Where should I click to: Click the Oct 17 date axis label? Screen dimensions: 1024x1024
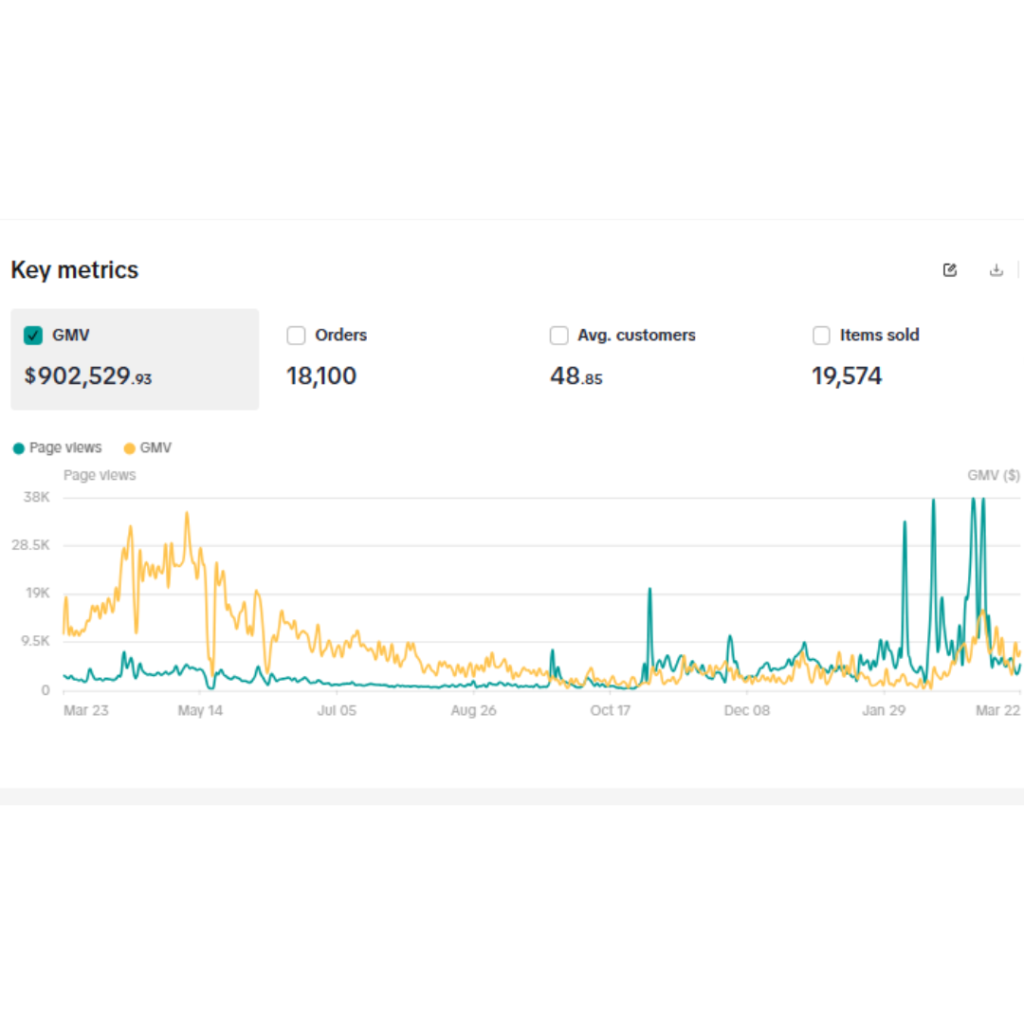click(x=610, y=711)
